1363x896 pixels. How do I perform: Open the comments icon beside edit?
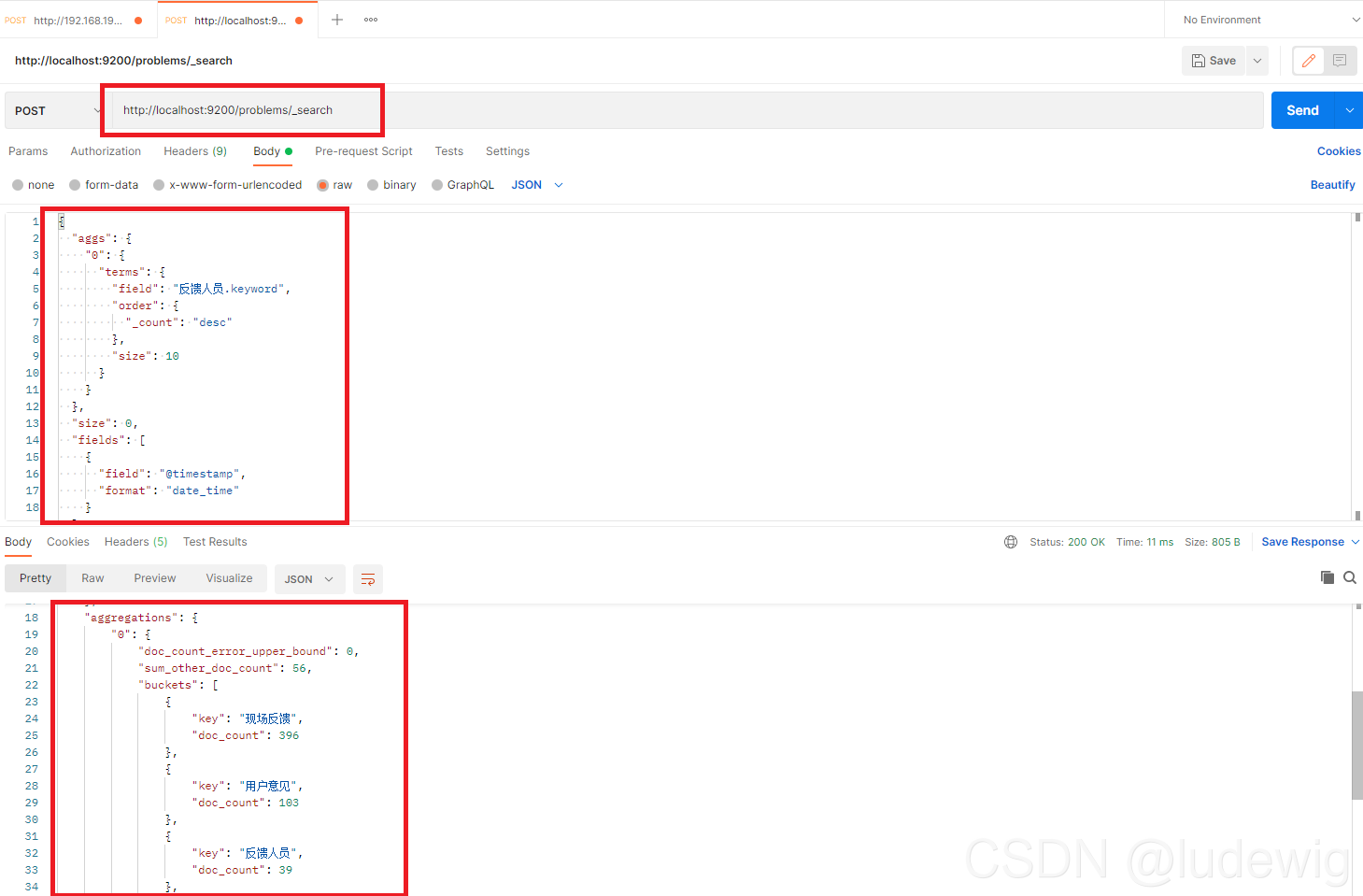pyautogui.click(x=1340, y=61)
